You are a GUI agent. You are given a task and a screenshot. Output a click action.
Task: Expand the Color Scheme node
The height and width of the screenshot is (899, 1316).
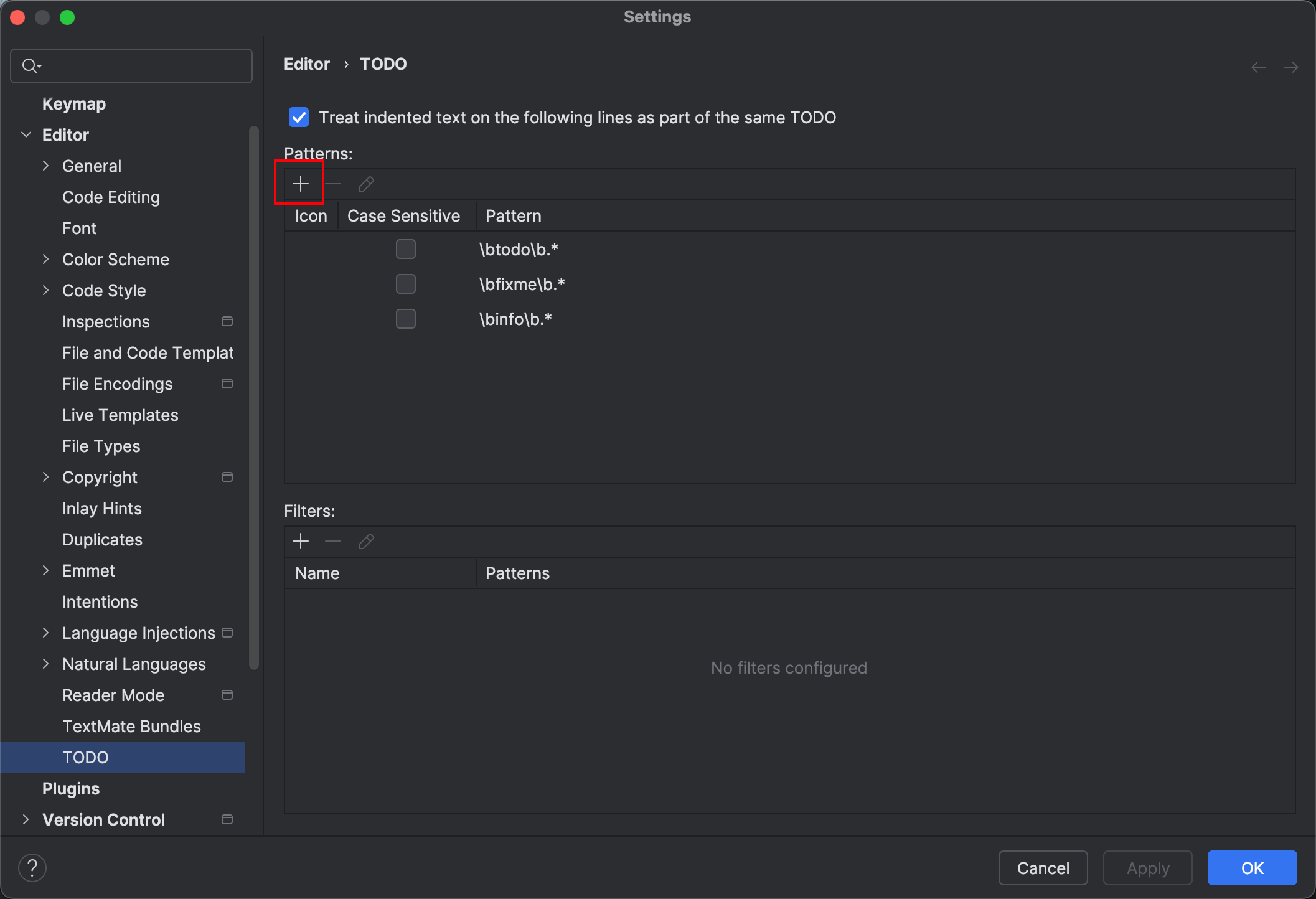[45, 259]
